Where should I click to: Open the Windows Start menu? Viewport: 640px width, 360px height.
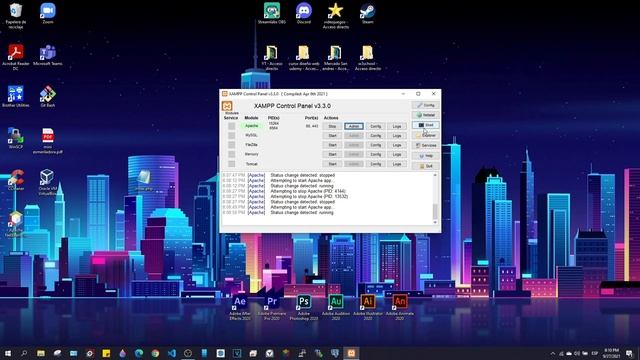[x=7, y=353]
